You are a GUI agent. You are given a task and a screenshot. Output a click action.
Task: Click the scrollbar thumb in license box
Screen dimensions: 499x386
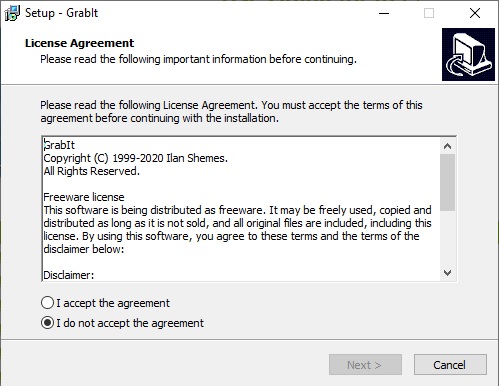[x=447, y=182]
